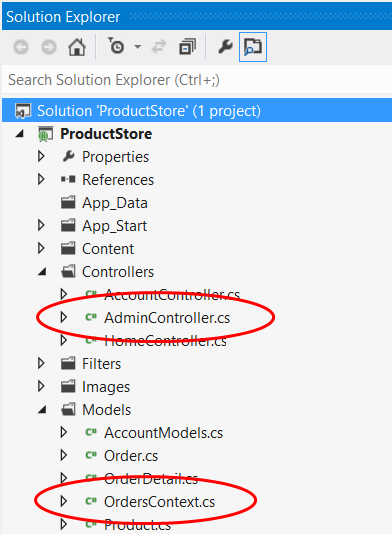The image size is (392, 534).
Task: Click the Forward navigation arrow
Action: click(x=49, y=47)
